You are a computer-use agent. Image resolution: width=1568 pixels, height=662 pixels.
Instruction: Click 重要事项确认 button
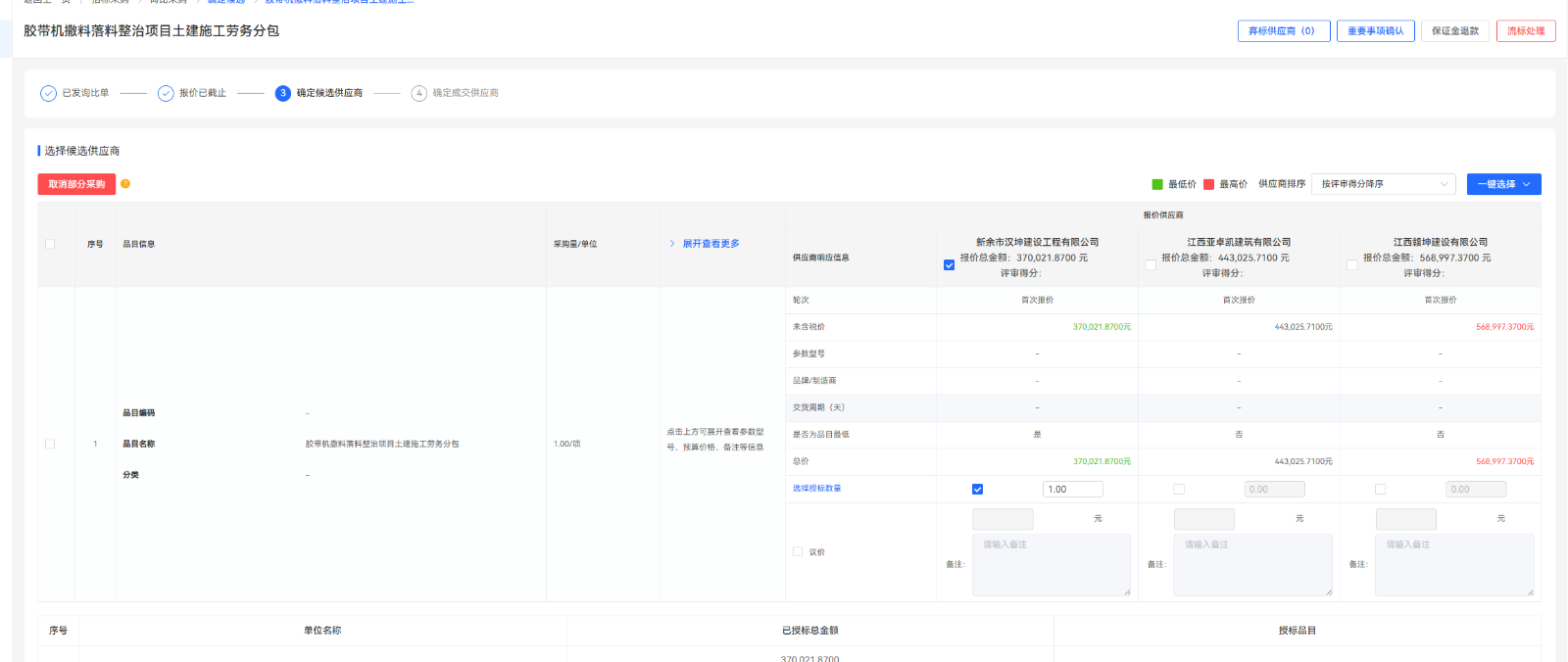tap(1375, 31)
